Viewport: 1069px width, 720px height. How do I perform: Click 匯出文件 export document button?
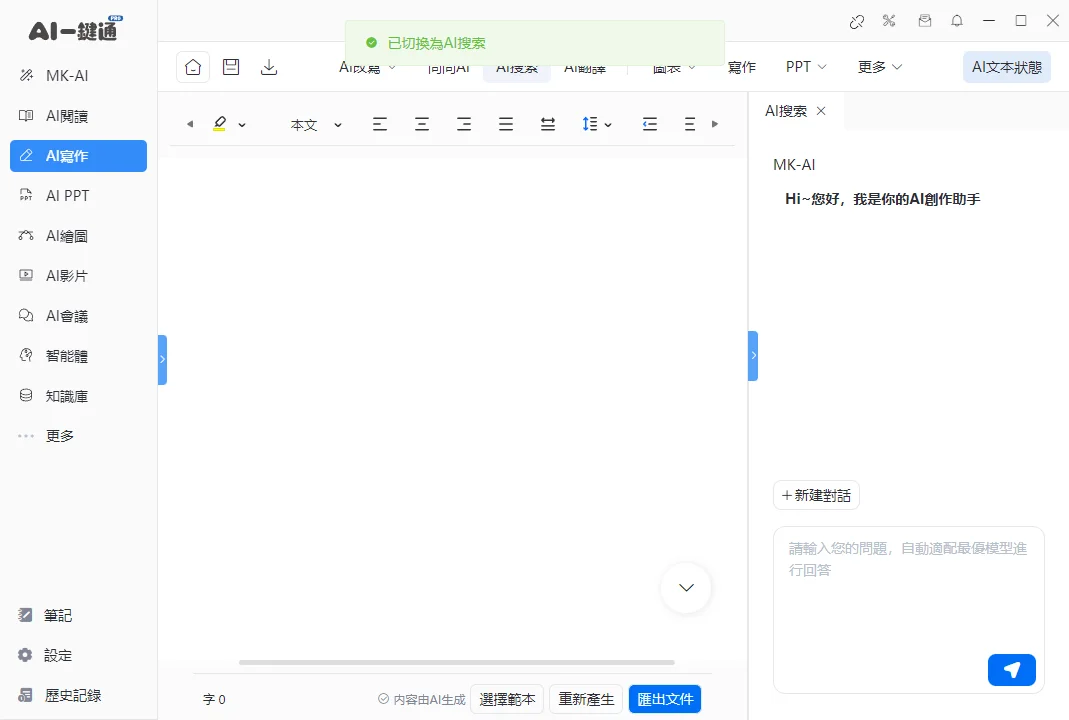665,699
